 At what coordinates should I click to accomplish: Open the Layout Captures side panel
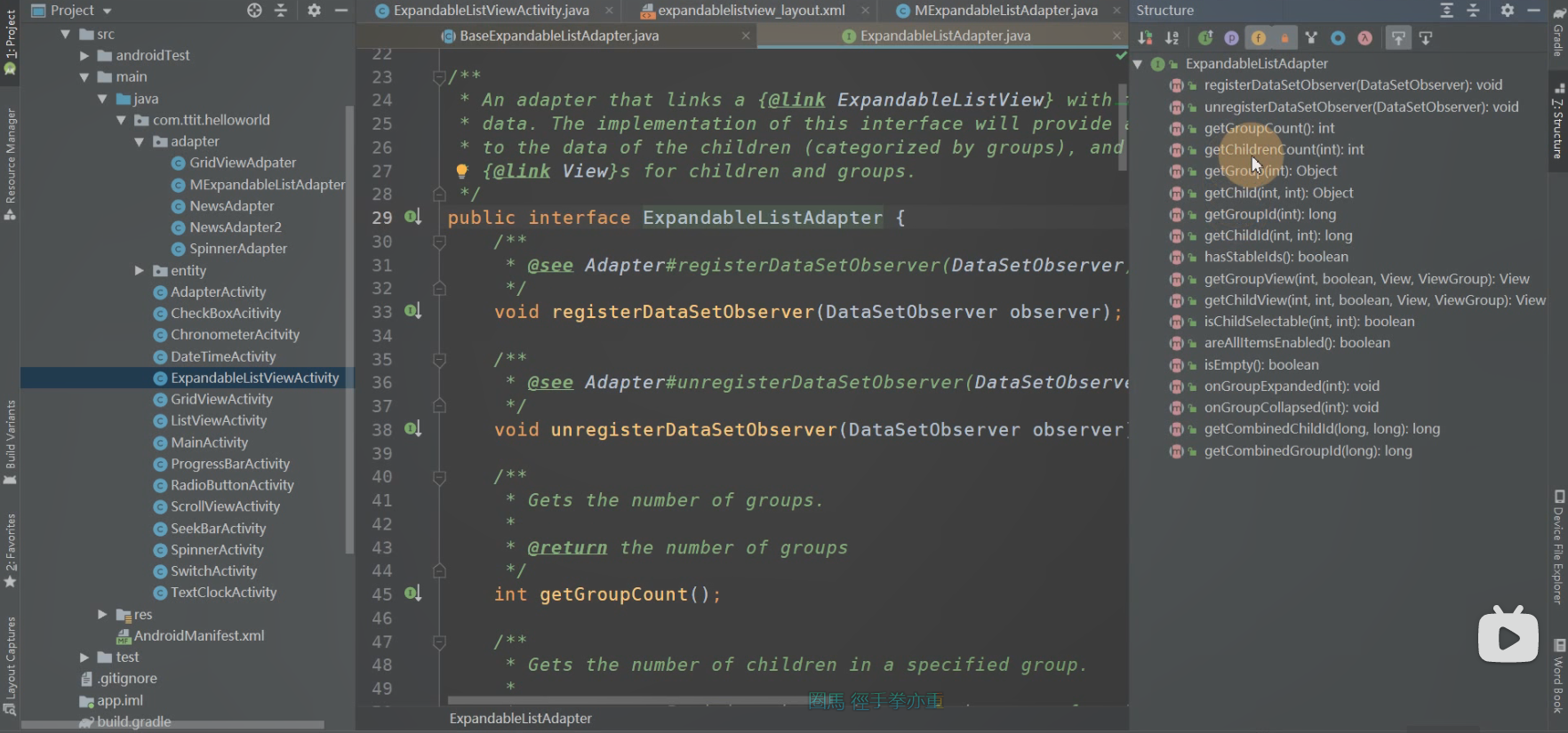[10, 666]
